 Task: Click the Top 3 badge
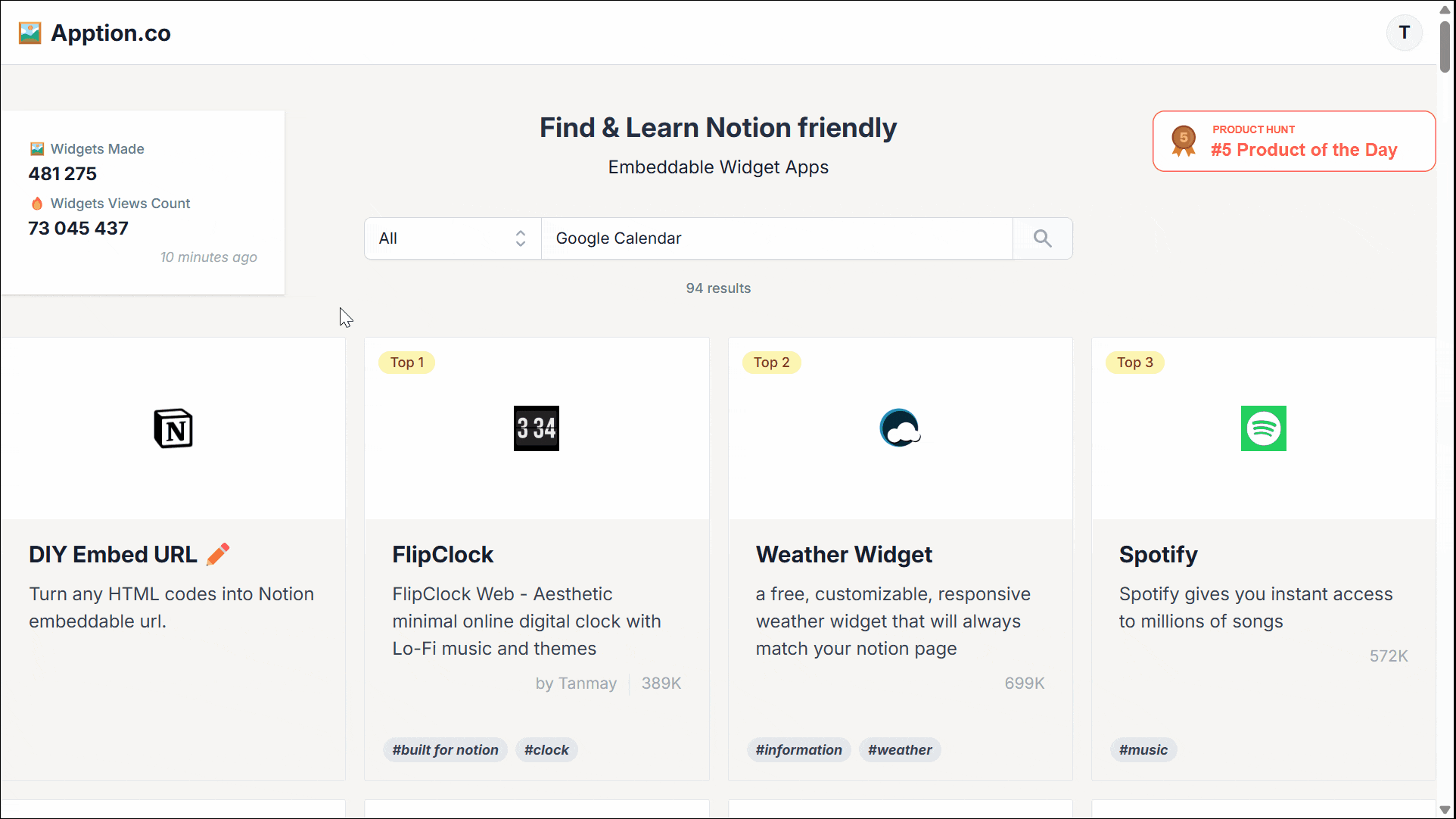pyautogui.click(x=1135, y=363)
